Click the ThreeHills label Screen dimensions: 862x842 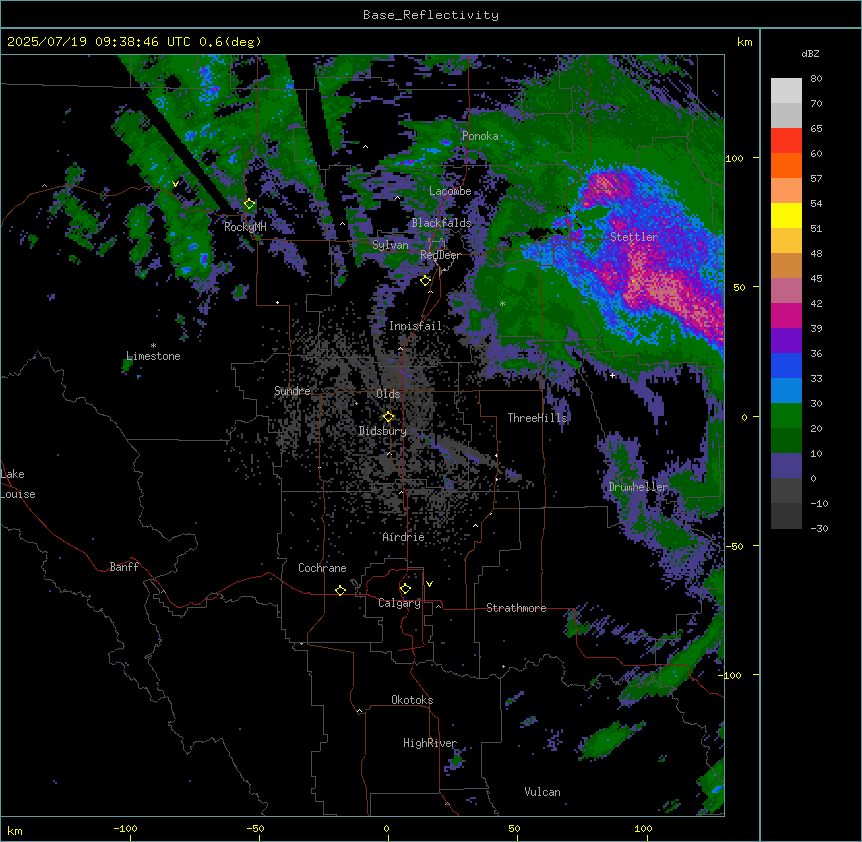click(x=537, y=418)
